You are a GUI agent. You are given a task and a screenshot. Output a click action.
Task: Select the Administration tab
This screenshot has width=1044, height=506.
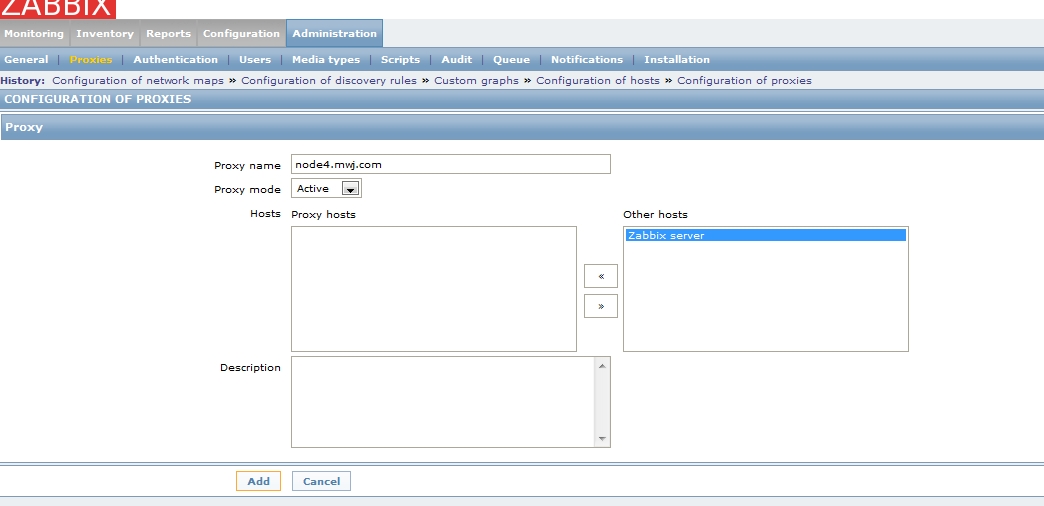[334, 33]
